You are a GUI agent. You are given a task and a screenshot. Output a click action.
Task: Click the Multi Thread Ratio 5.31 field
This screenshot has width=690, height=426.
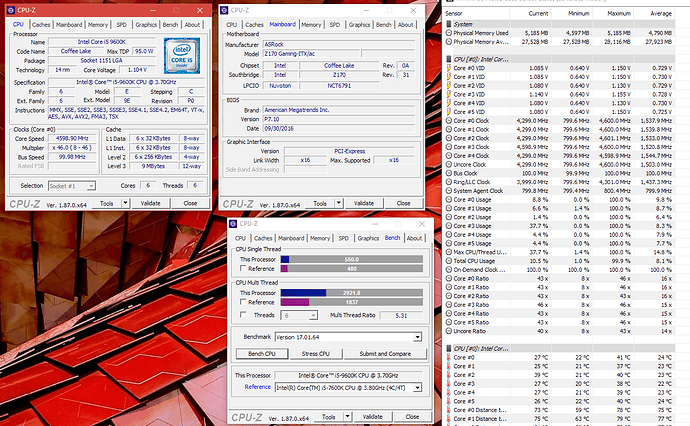click(401, 316)
